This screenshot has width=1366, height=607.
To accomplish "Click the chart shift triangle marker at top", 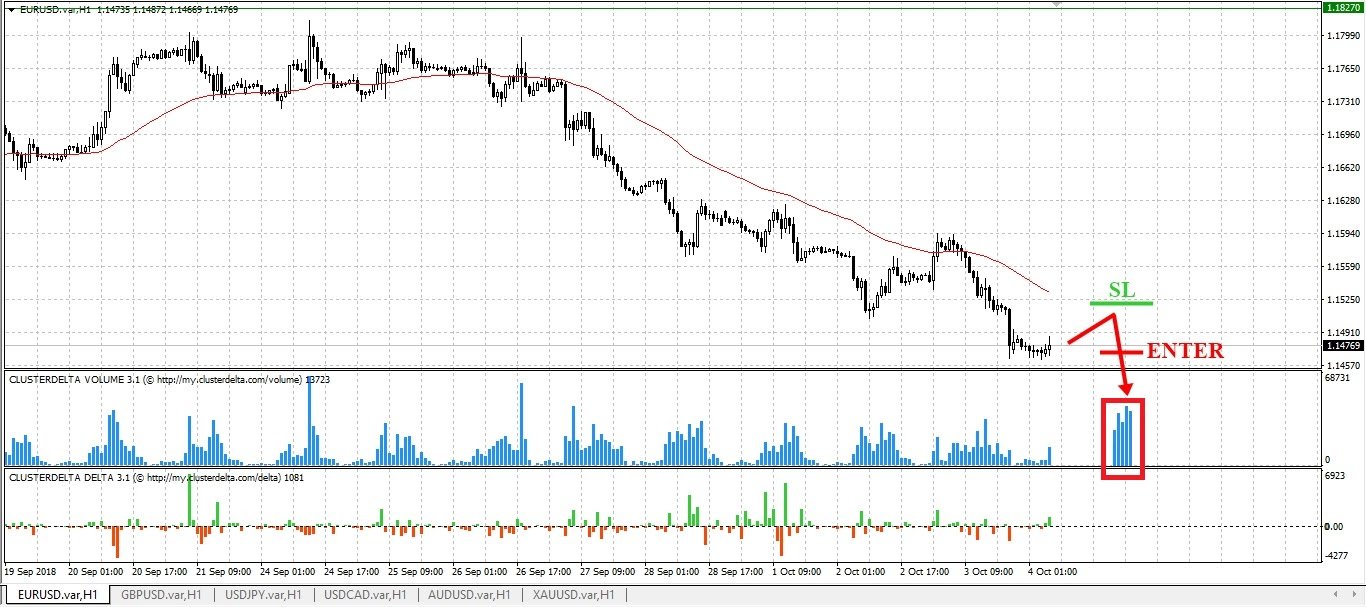I will 1056,5.
